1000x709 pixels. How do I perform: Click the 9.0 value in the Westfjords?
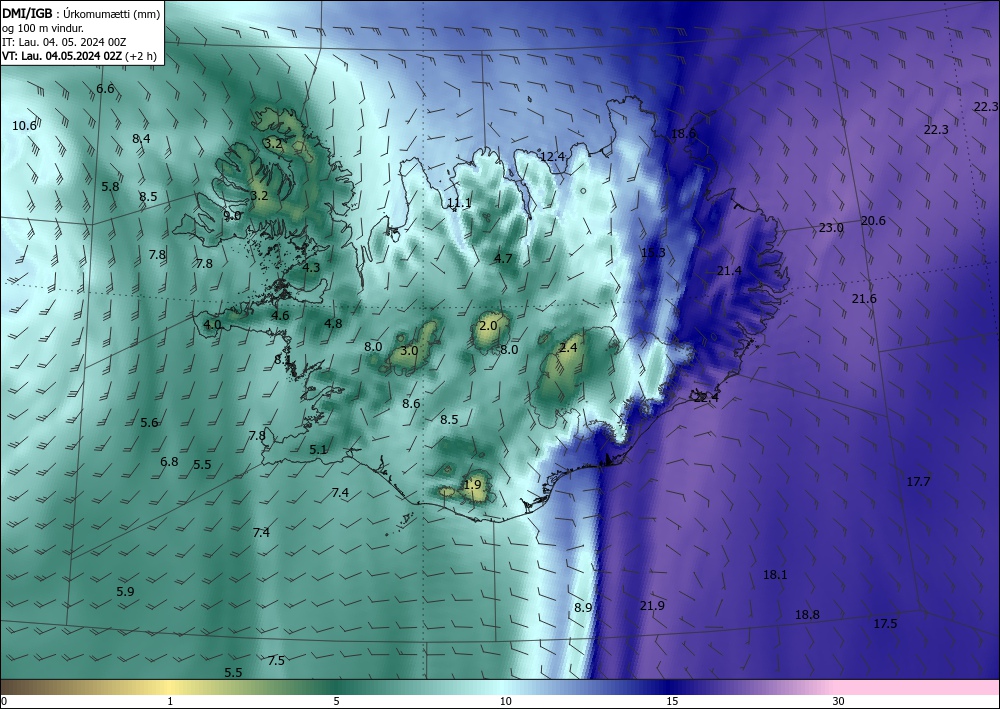point(233,216)
